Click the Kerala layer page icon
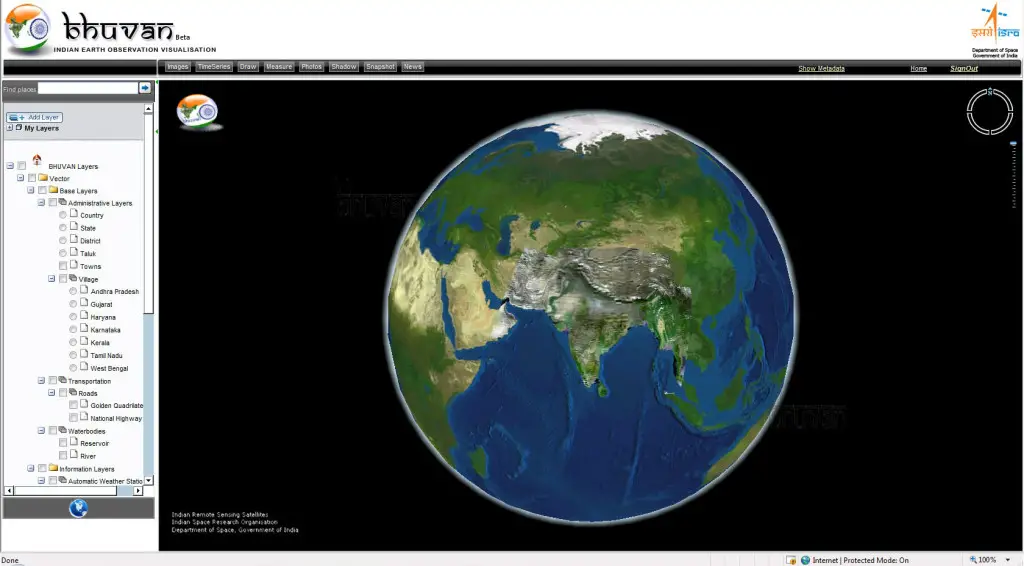This screenshot has height=566, width=1024. pyautogui.click(x=84, y=341)
